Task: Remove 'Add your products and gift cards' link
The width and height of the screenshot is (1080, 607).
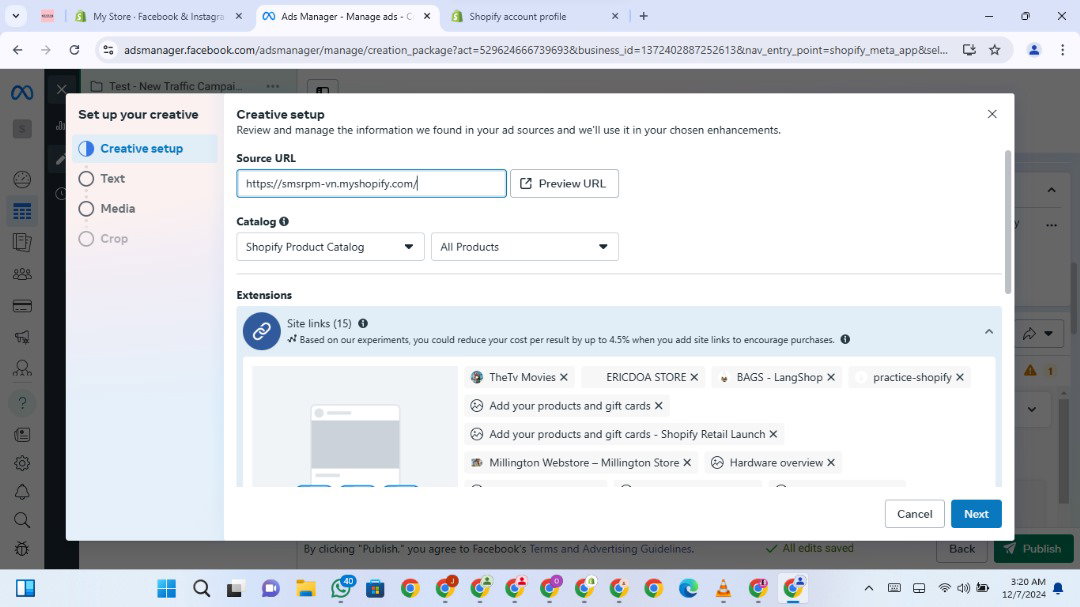Action: point(659,406)
